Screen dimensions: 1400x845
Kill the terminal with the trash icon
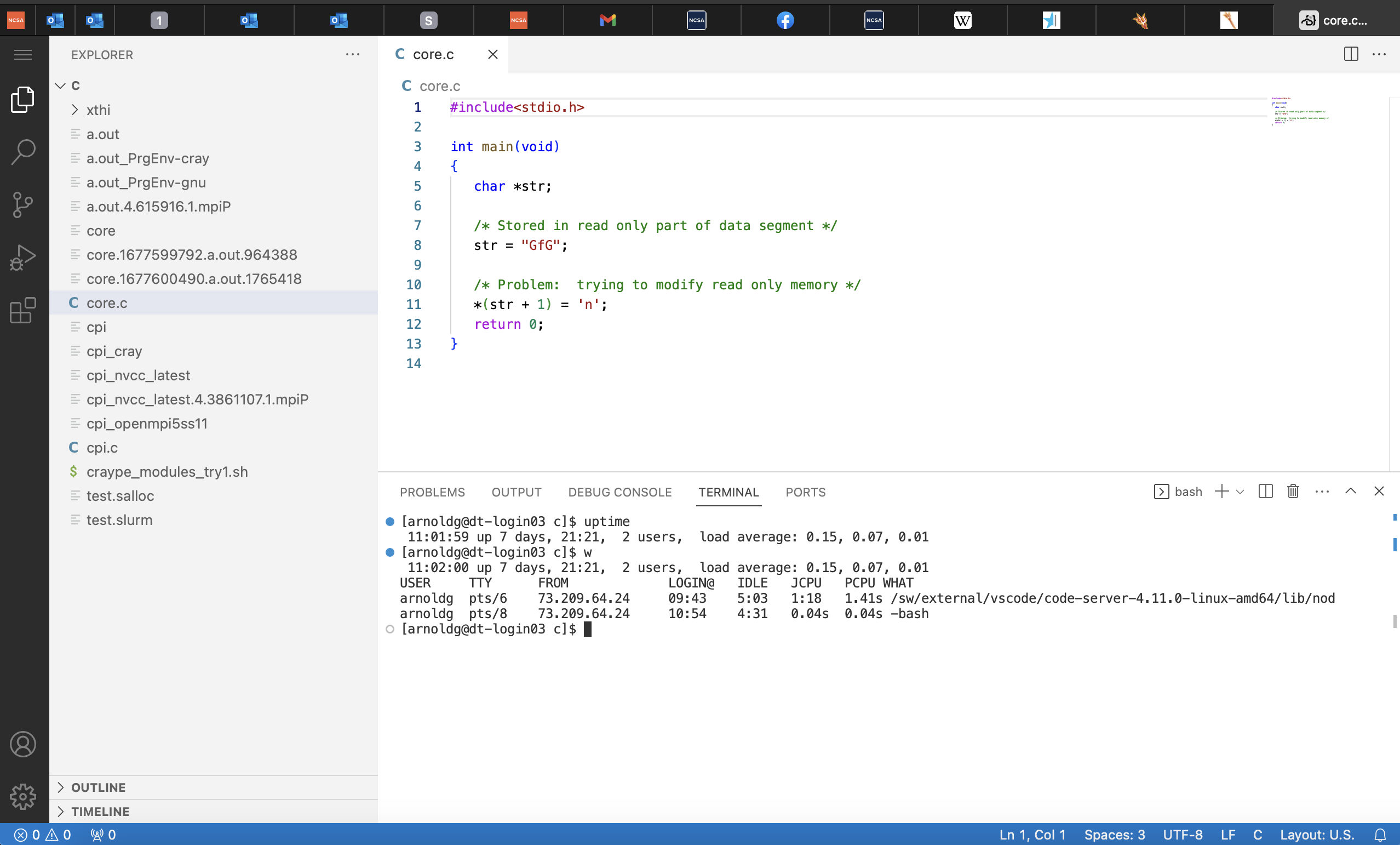point(1293,492)
